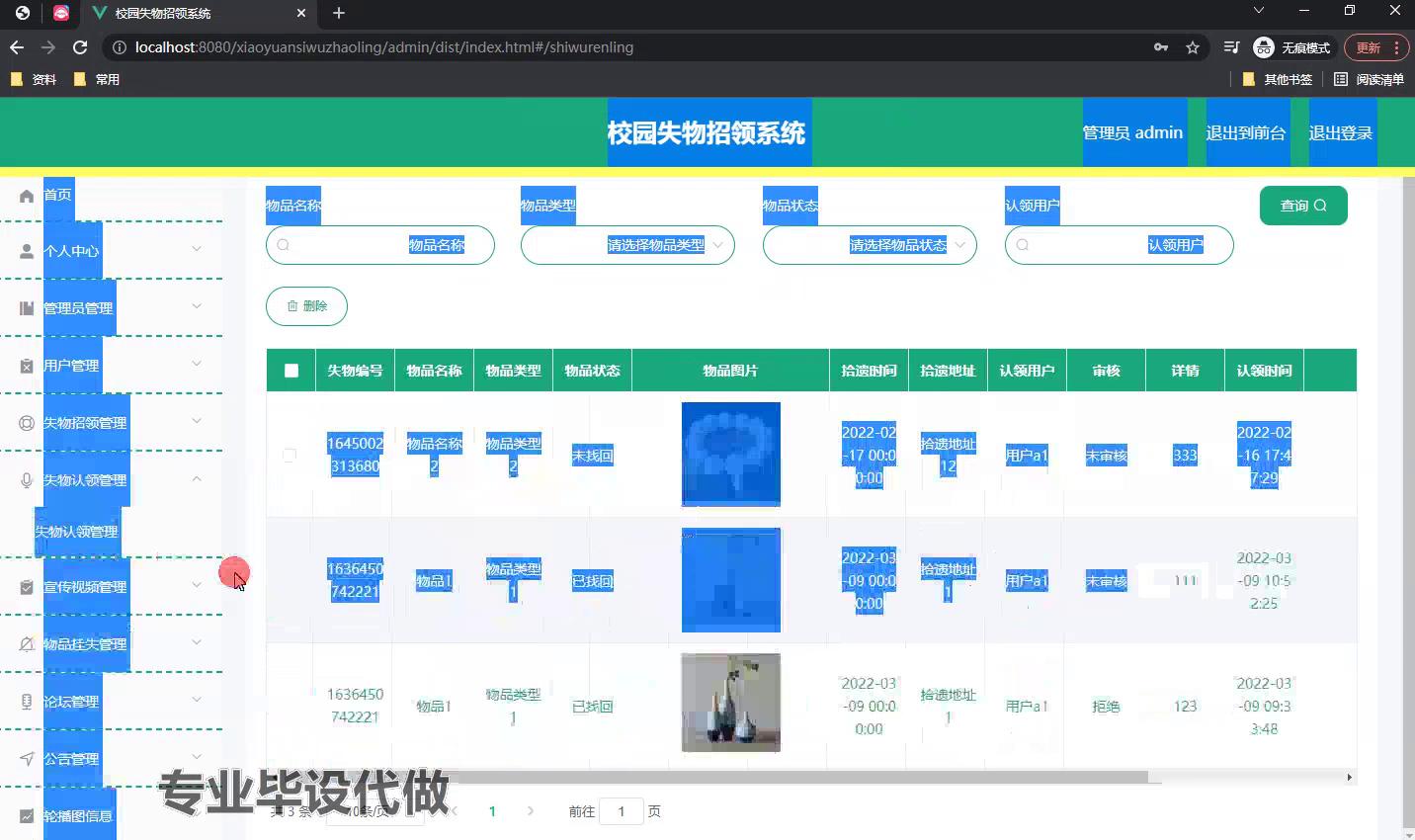Click the browser reload page icon
This screenshot has height=840, width=1415.
[x=80, y=47]
